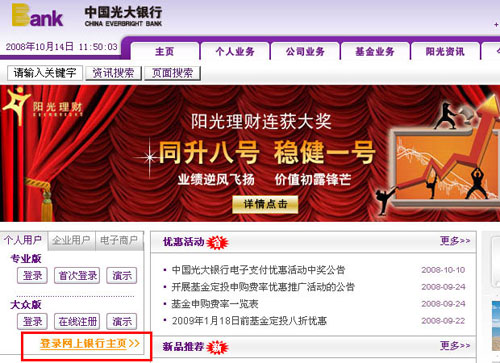Open 2009年1月18日前基金定投八折优惠 link
The width and height of the screenshot is (500, 363).
[249, 321]
